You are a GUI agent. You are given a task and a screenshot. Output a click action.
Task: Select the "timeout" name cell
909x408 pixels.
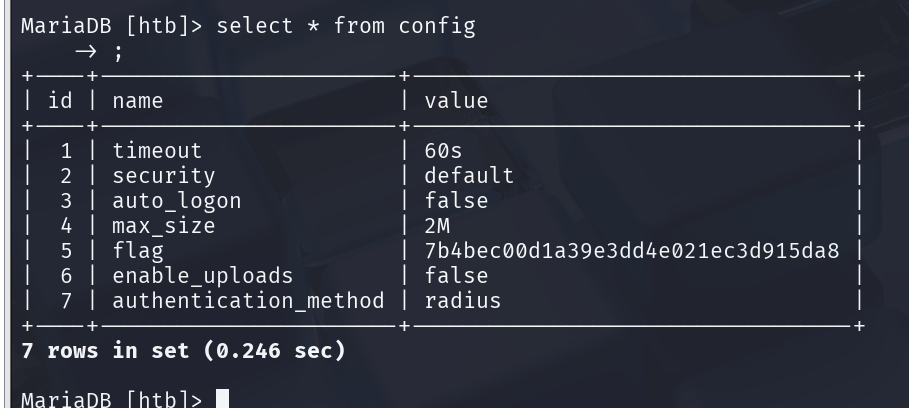click(x=157, y=151)
